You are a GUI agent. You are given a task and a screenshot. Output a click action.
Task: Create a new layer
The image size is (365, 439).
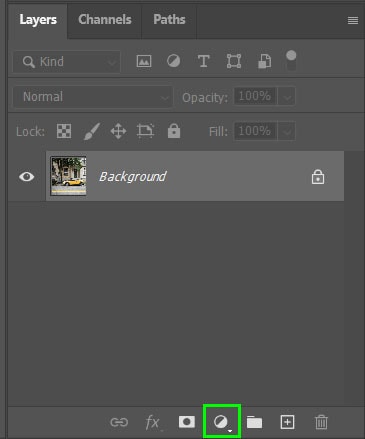[x=287, y=422]
